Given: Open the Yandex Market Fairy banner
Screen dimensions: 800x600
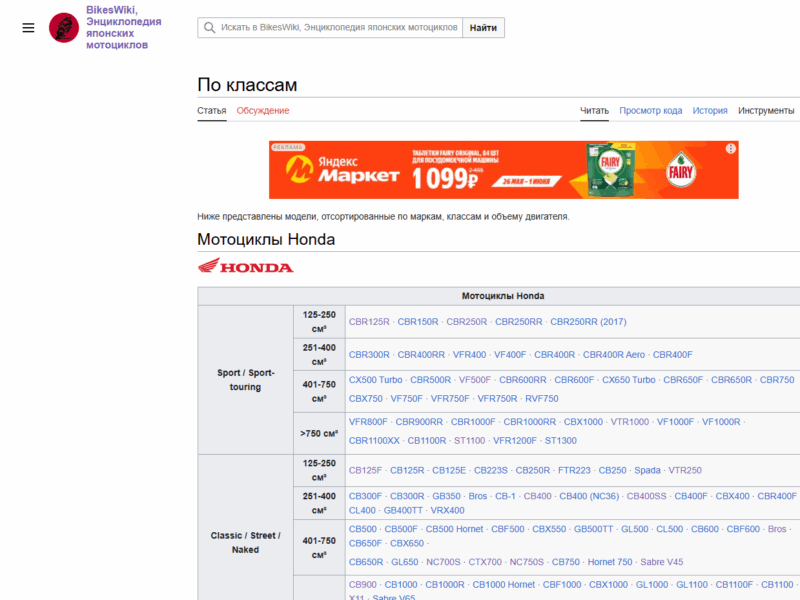Looking at the screenshot, I should tap(504, 170).
